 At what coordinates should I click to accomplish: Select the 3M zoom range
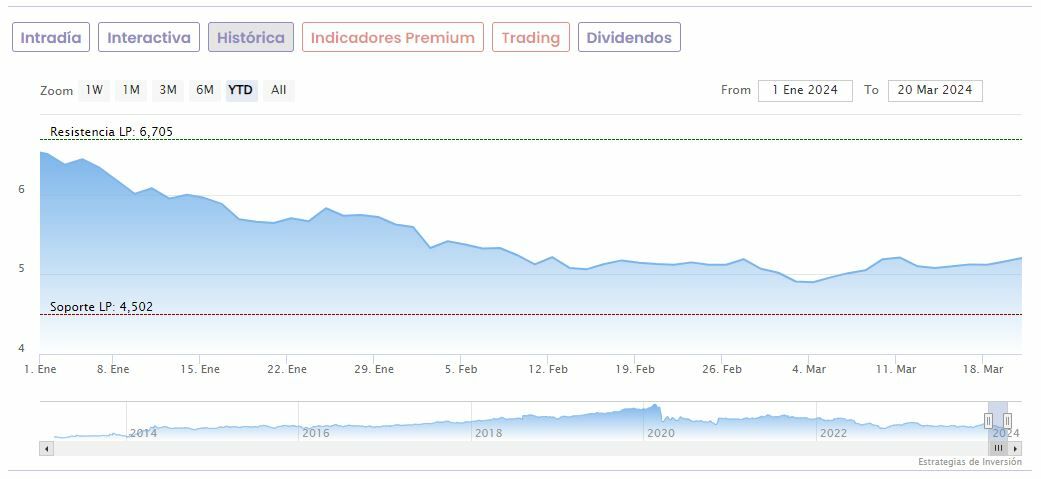coord(168,90)
